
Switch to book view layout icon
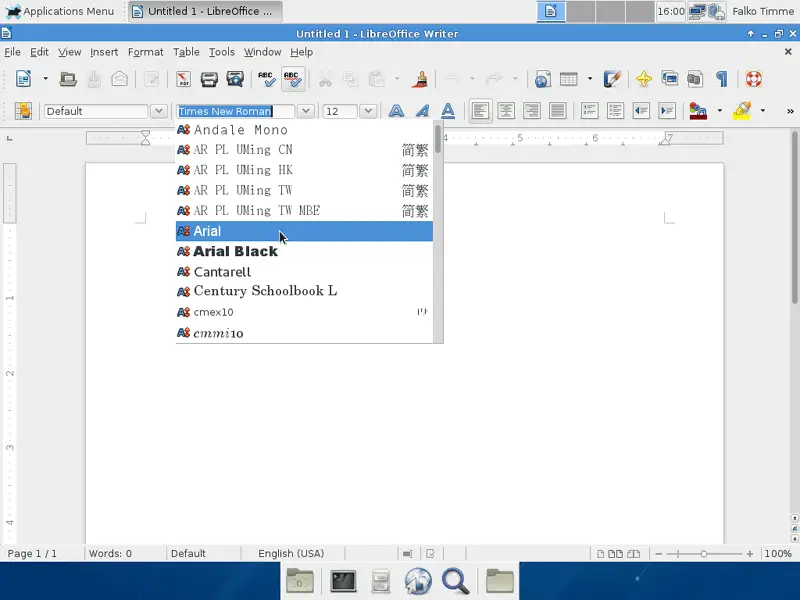pyautogui.click(x=634, y=554)
